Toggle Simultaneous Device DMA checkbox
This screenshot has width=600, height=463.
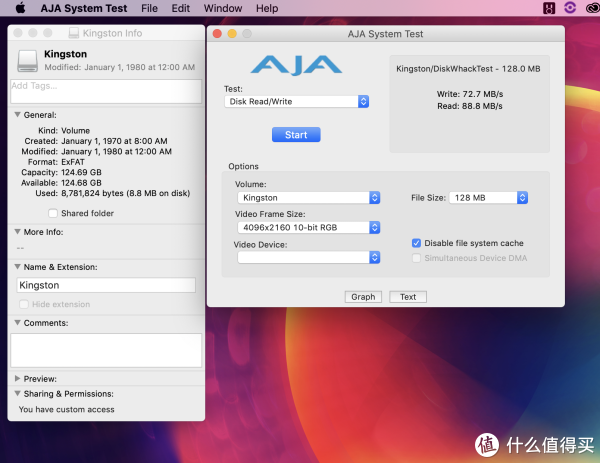[x=416, y=258]
